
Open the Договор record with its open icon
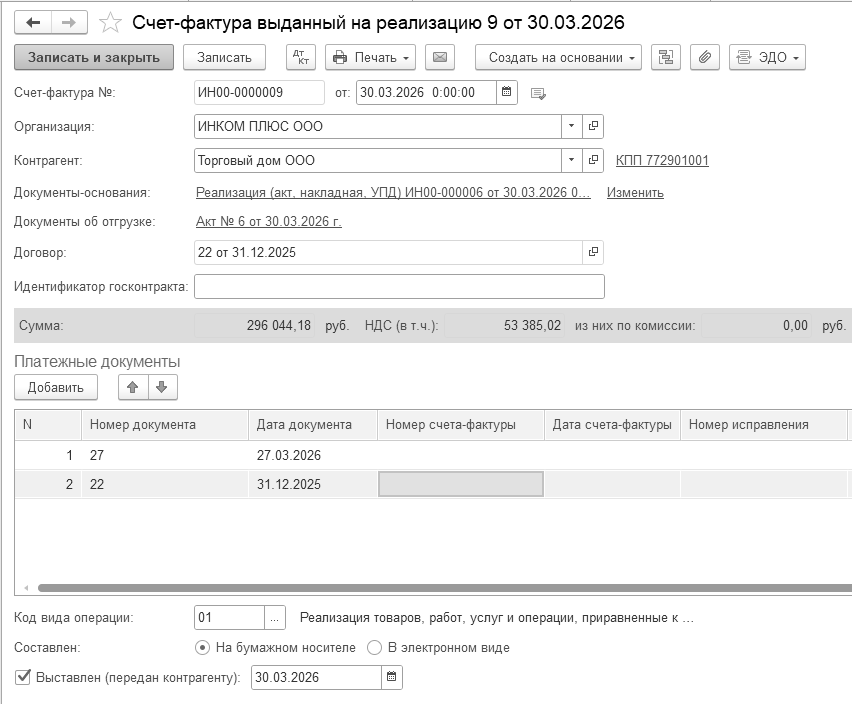[x=593, y=252]
